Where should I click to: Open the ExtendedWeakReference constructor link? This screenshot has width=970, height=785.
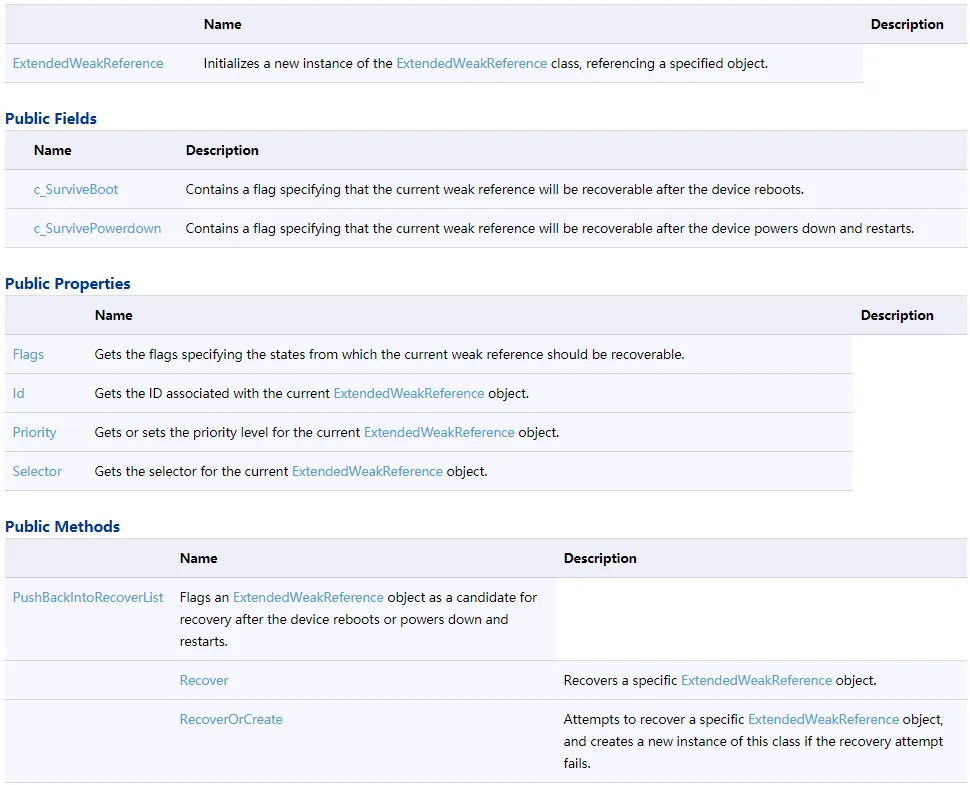pyautogui.click(x=88, y=63)
